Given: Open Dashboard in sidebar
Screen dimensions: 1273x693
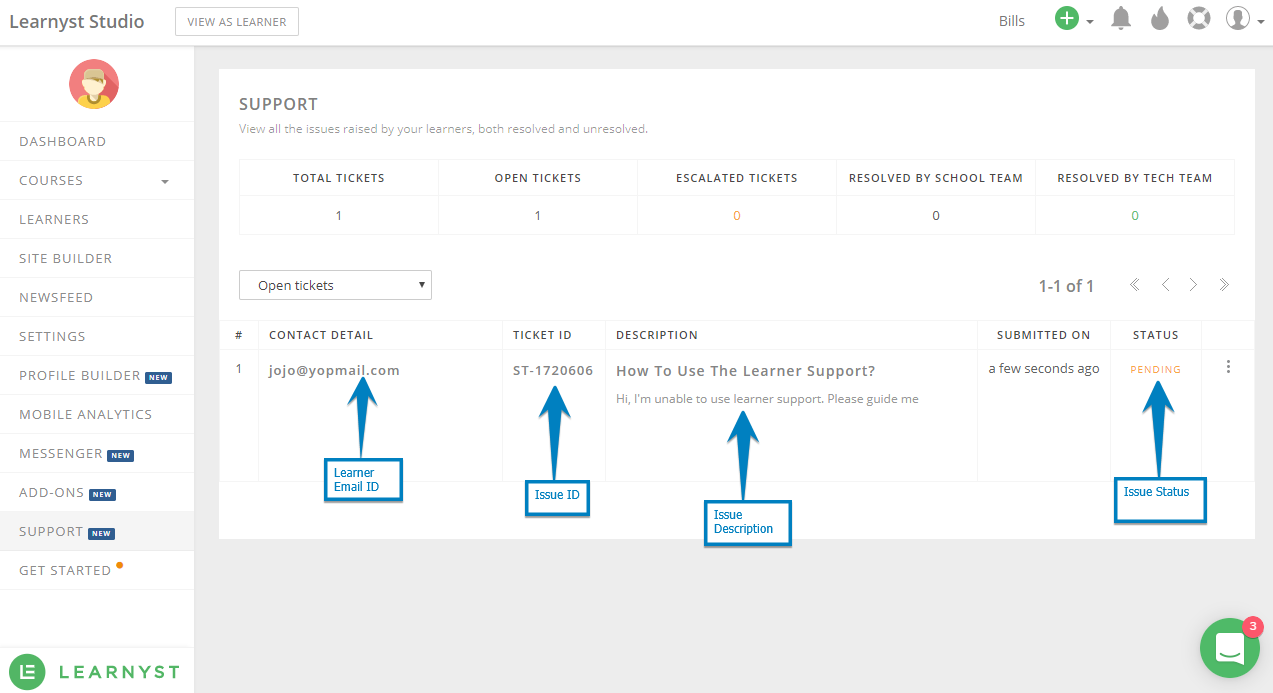Looking at the screenshot, I should click(97, 141).
